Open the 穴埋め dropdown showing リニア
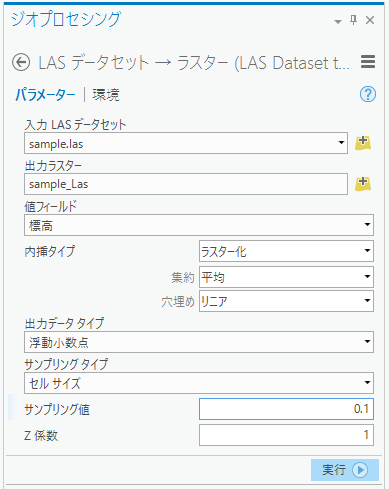The image size is (389, 489). (x=286, y=301)
